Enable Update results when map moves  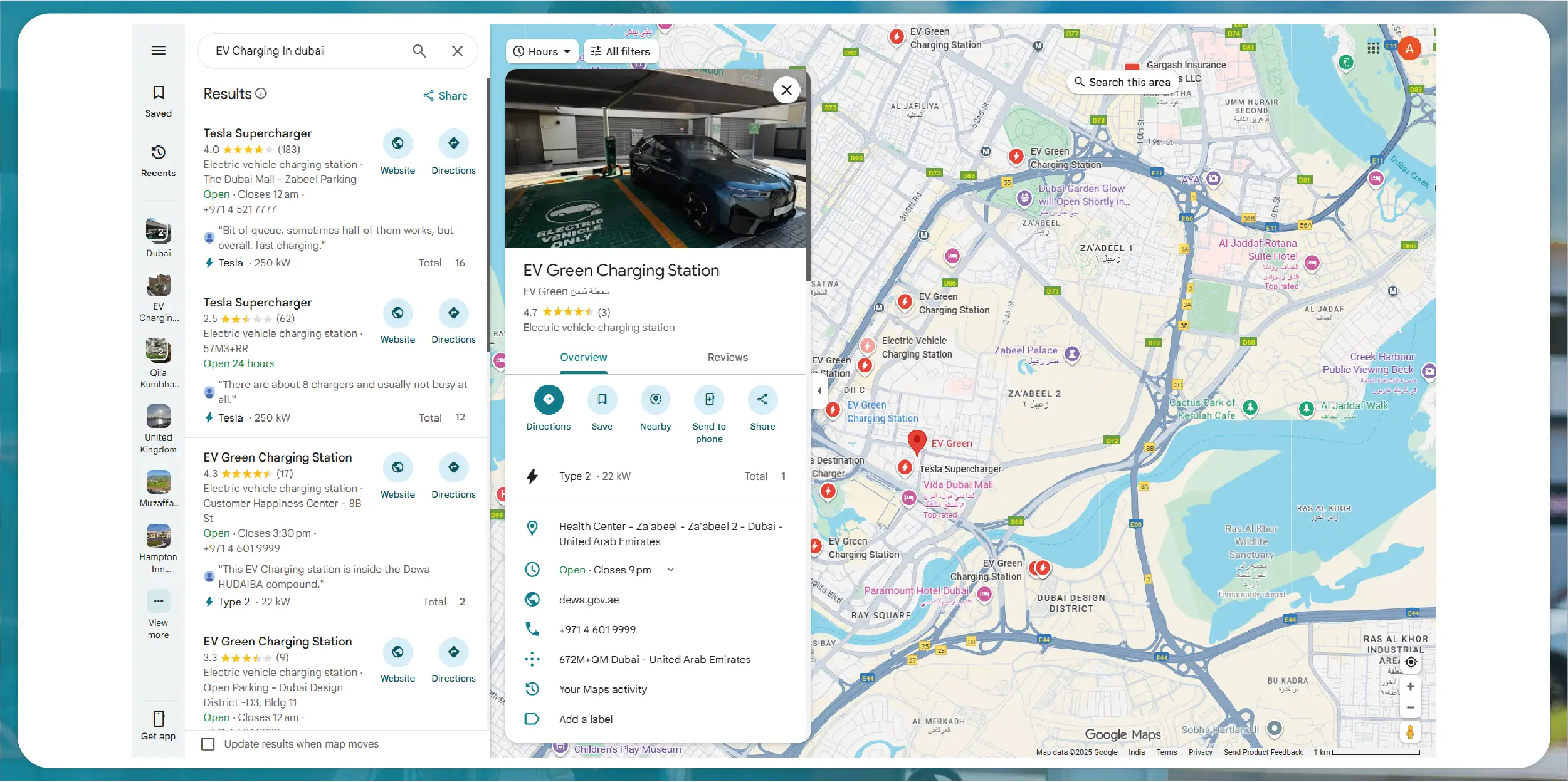click(208, 744)
